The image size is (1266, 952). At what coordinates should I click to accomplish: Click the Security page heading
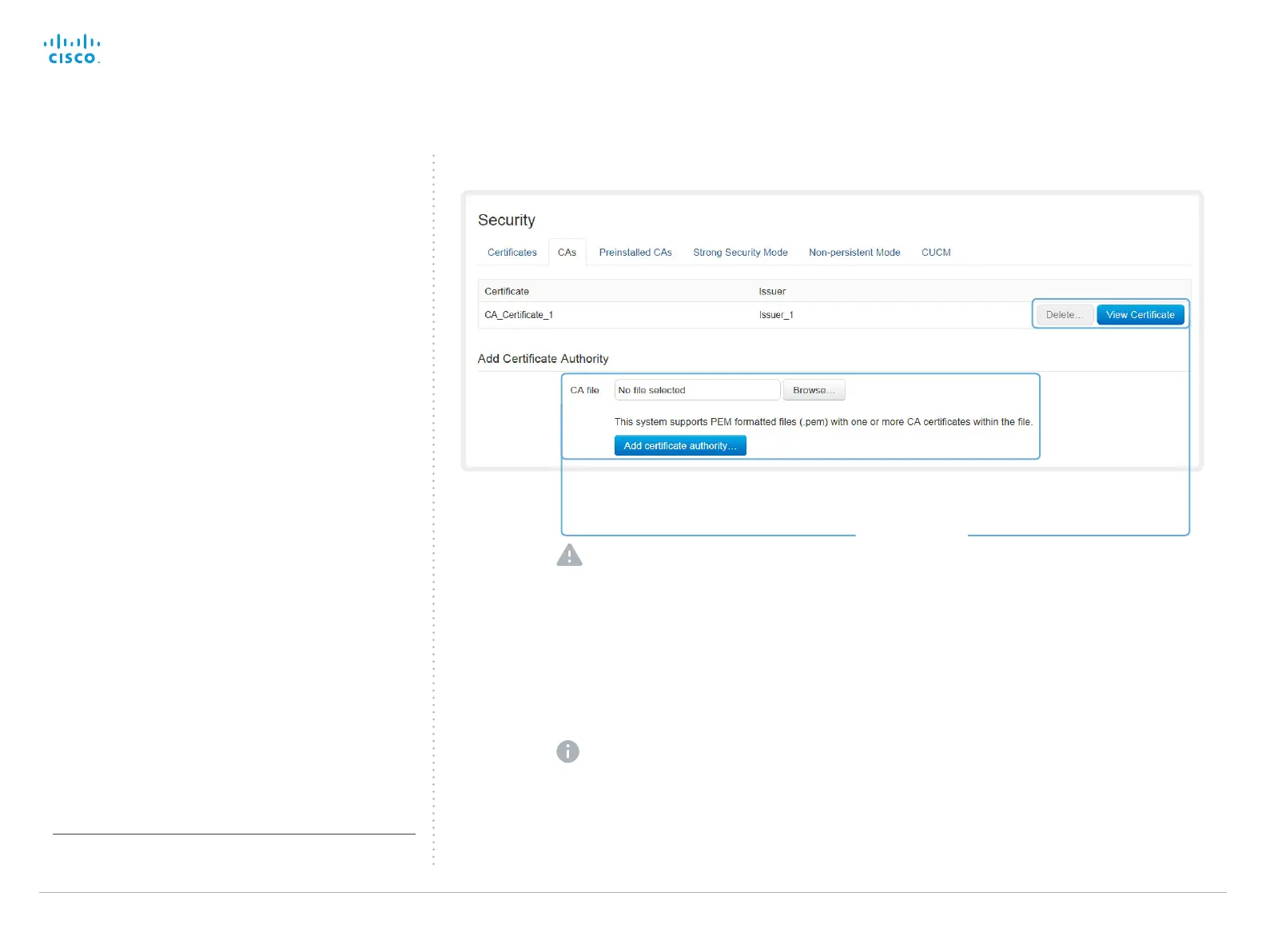click(507, 221)
